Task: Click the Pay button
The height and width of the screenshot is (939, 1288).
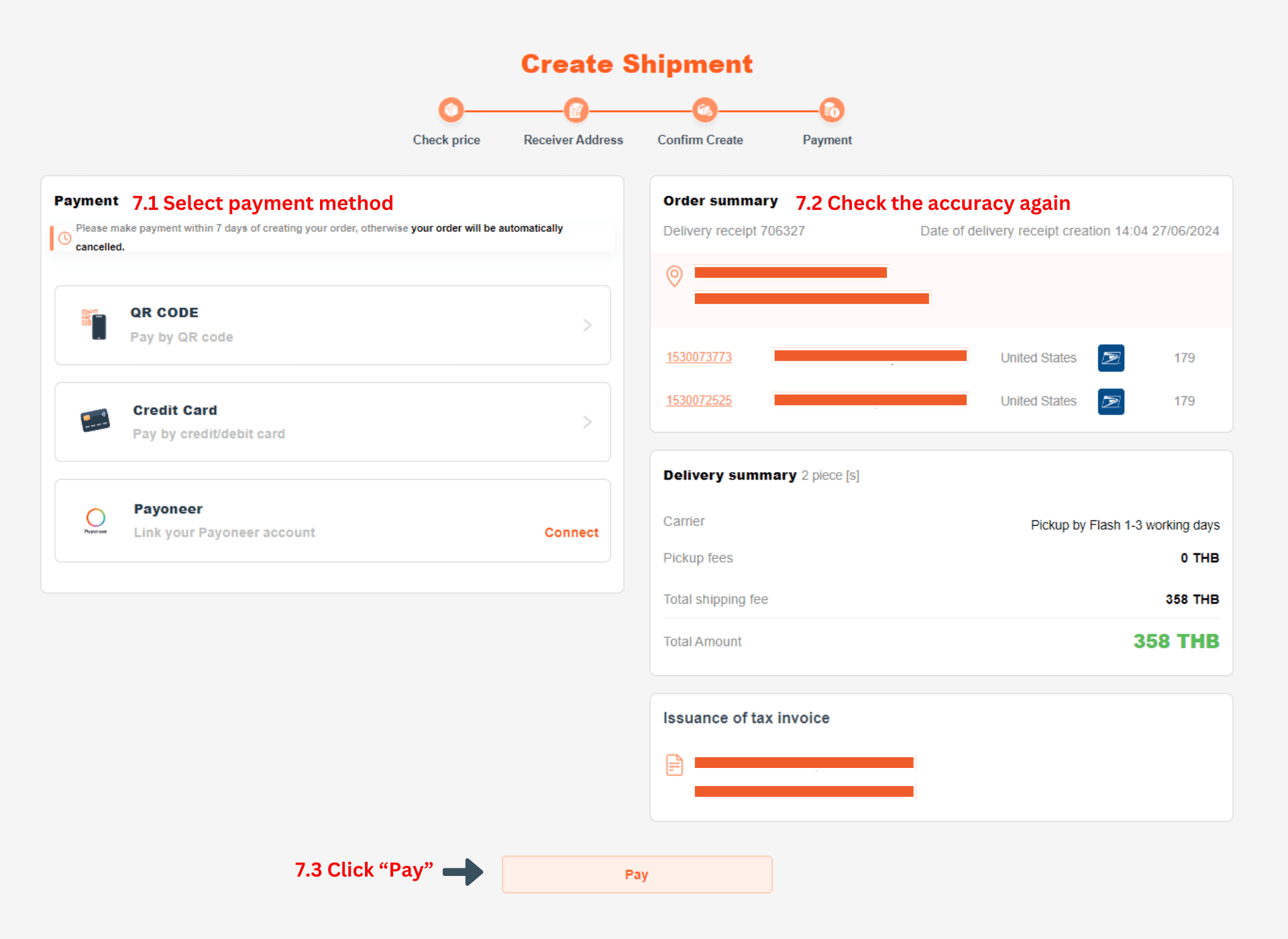Action: click(x=637, y=874)
